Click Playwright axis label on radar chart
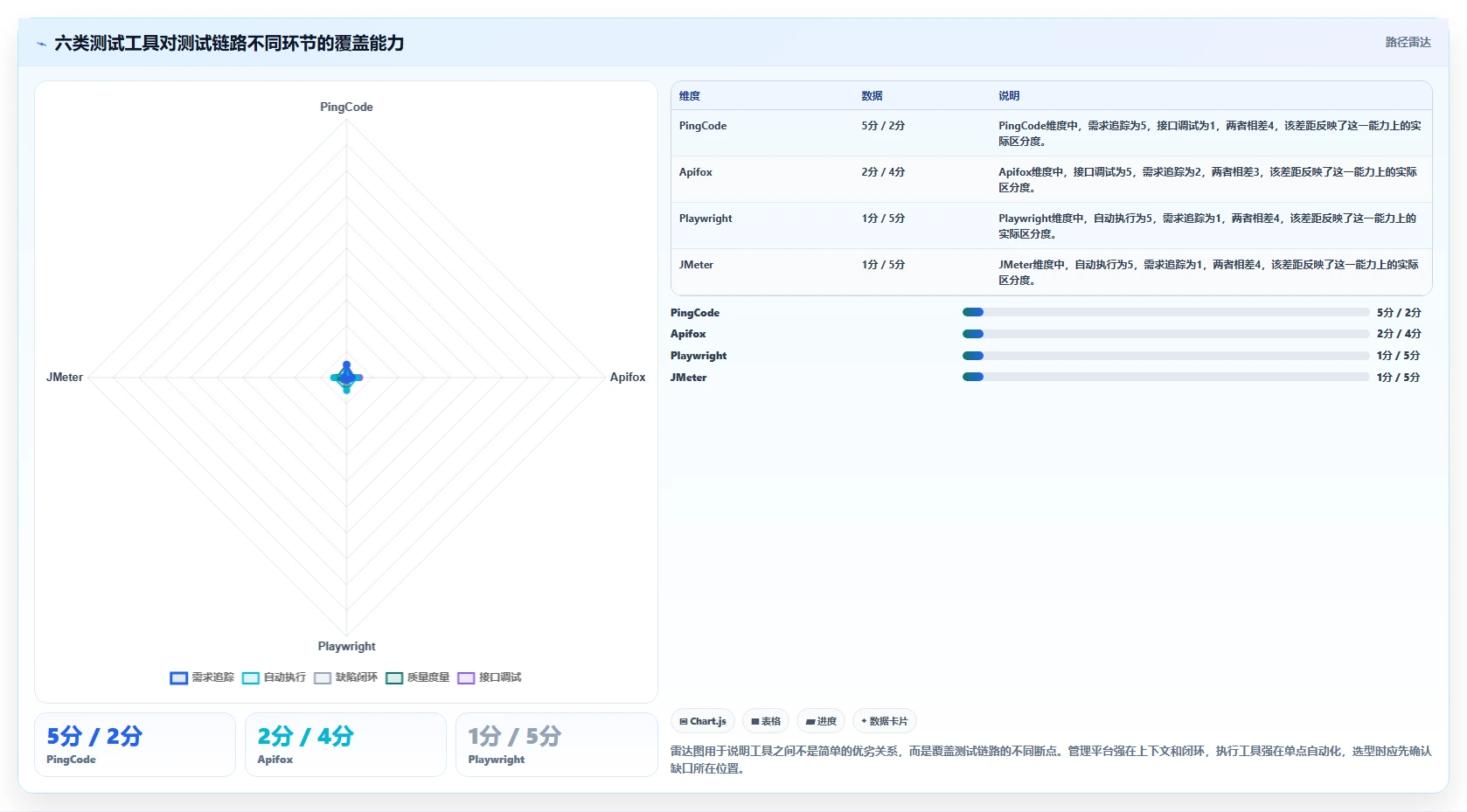The image size is (1467, 812). (346, 646)
